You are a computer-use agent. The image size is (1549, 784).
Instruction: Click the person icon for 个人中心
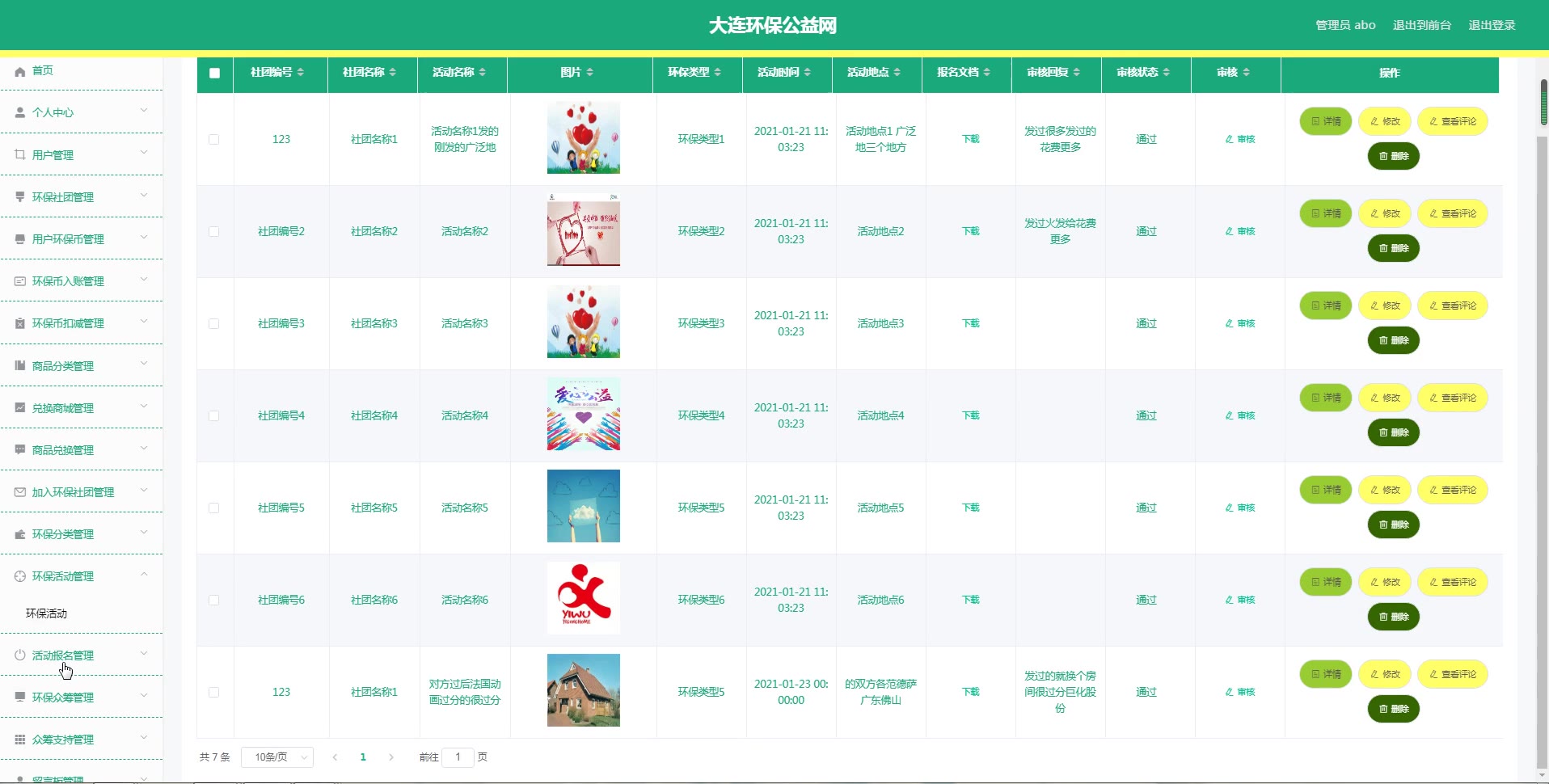tap(20, 113)
